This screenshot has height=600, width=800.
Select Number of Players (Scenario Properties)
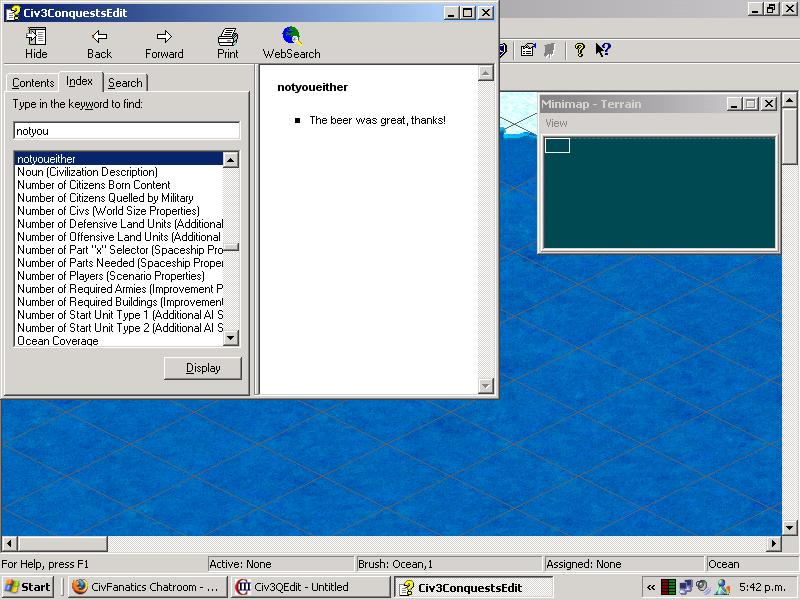pos(119,276)
